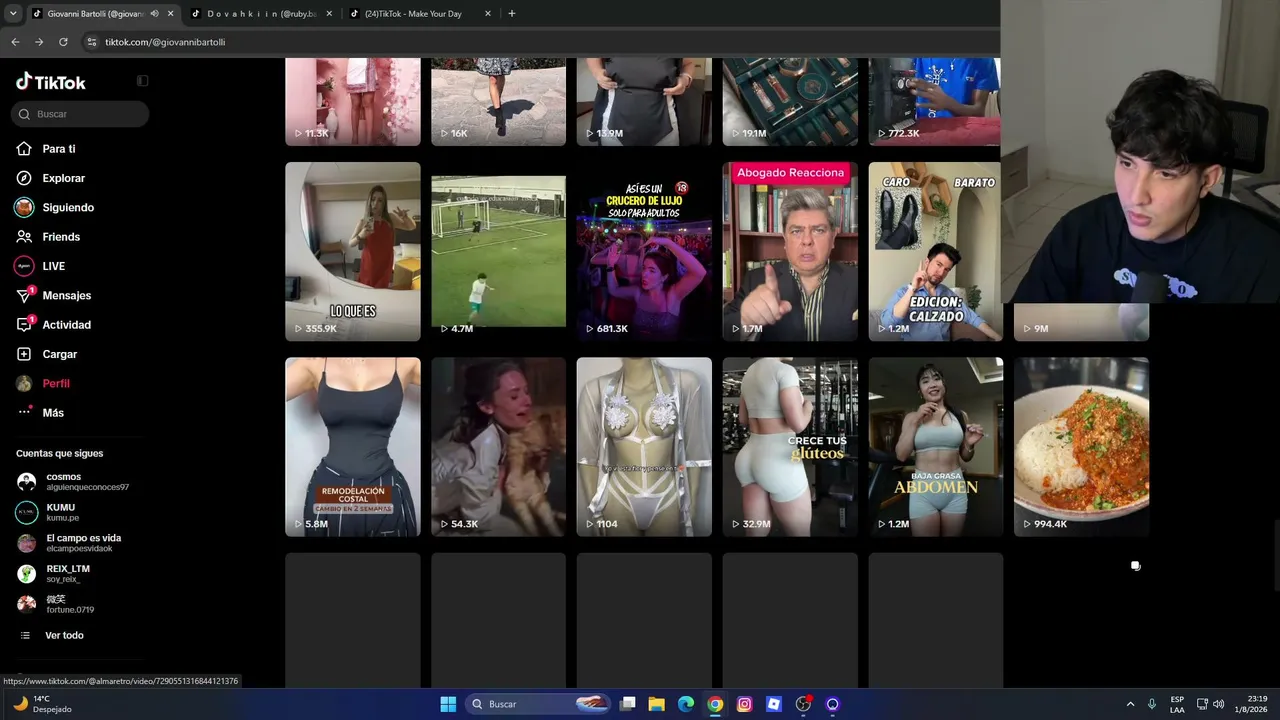
Task: Open the video with 13.9M views
Action: 644,102
